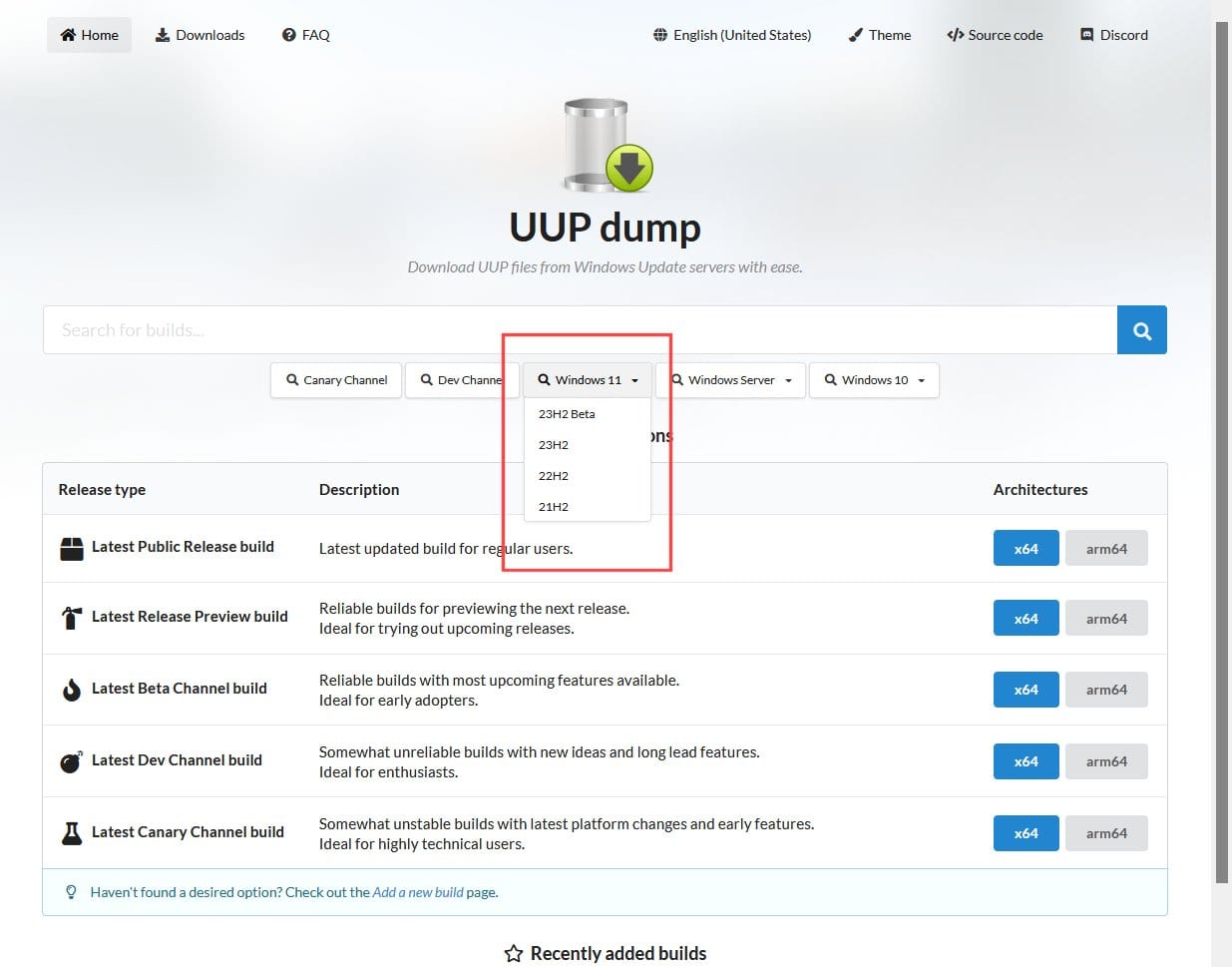Choose arm64 for Latest Canary Channel build
This screenshot has width=1232, height=967.
point(1106,833)
